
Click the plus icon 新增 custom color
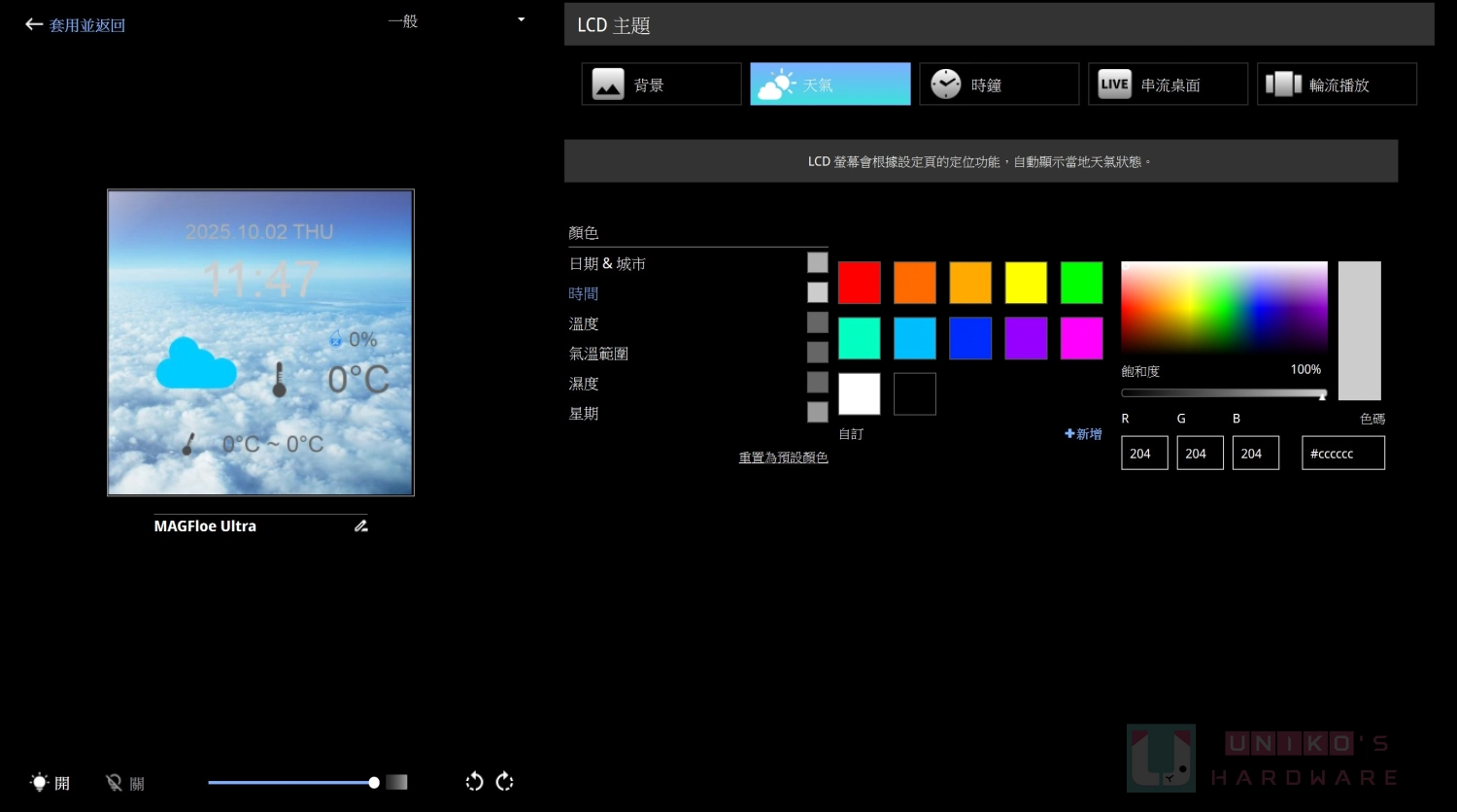(x=1070, y=434)
